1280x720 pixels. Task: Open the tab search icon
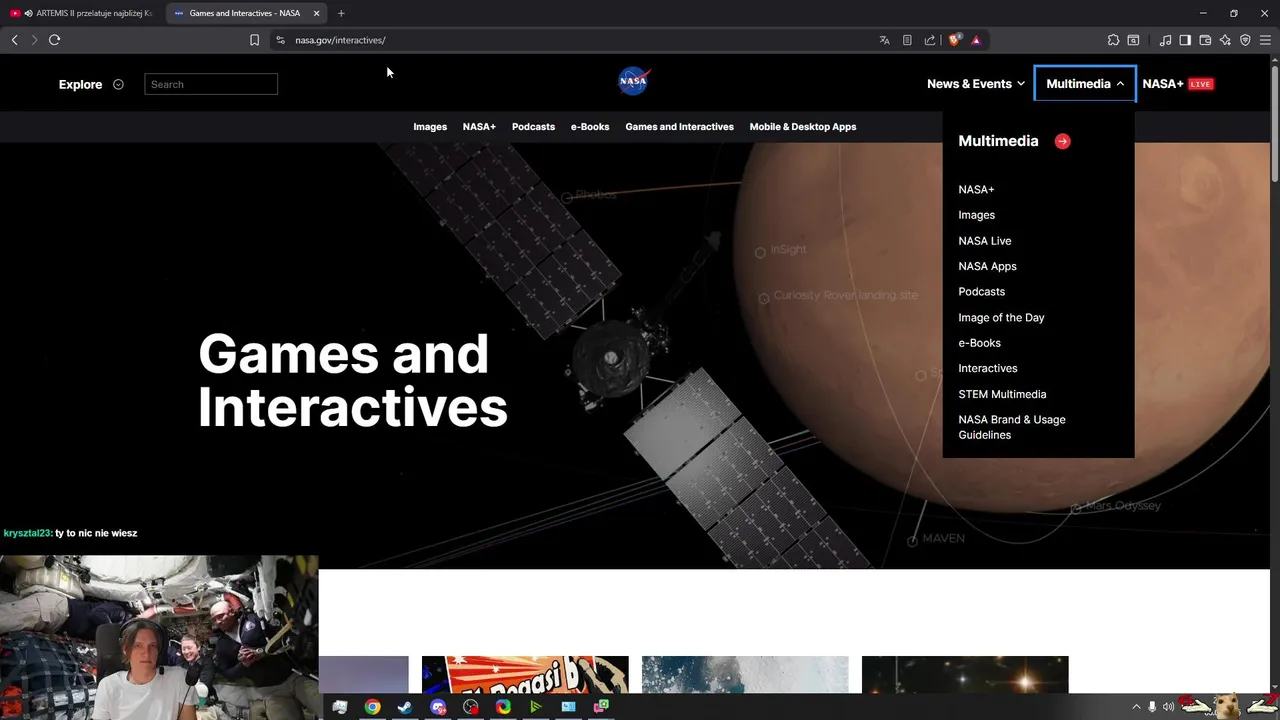tap(1133, 40)
